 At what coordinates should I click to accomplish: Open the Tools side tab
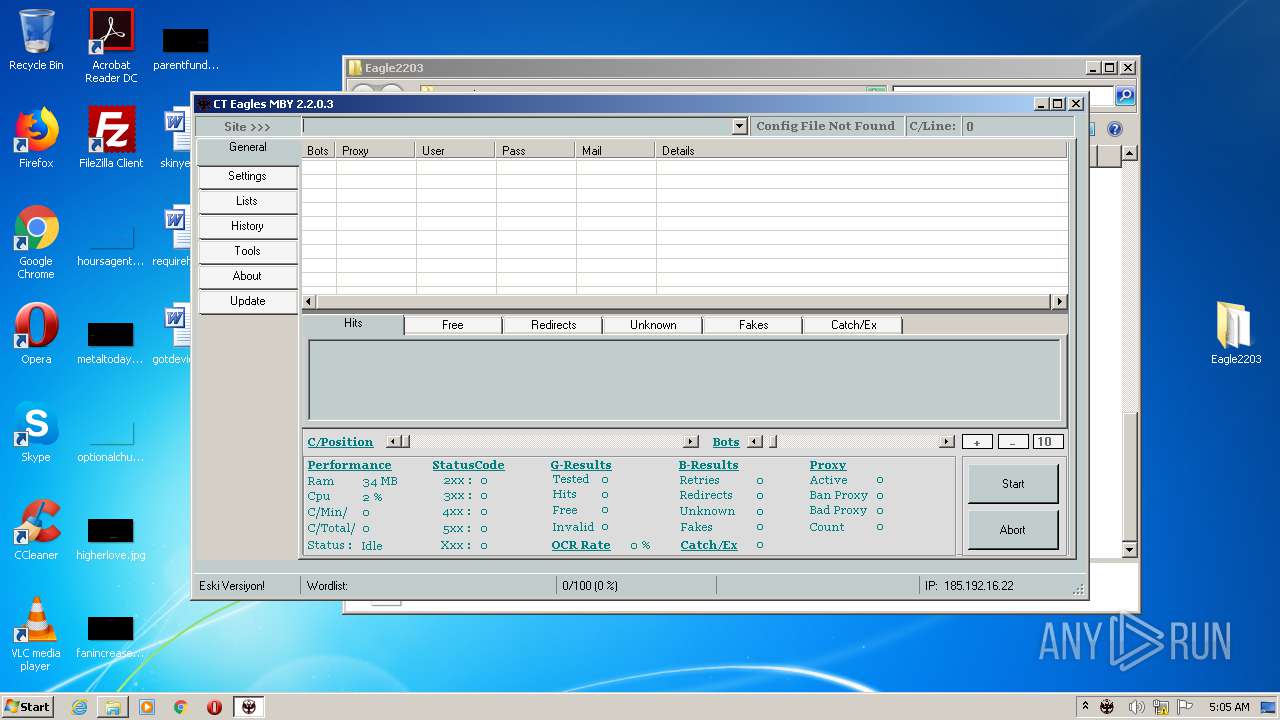coord(247,251)
